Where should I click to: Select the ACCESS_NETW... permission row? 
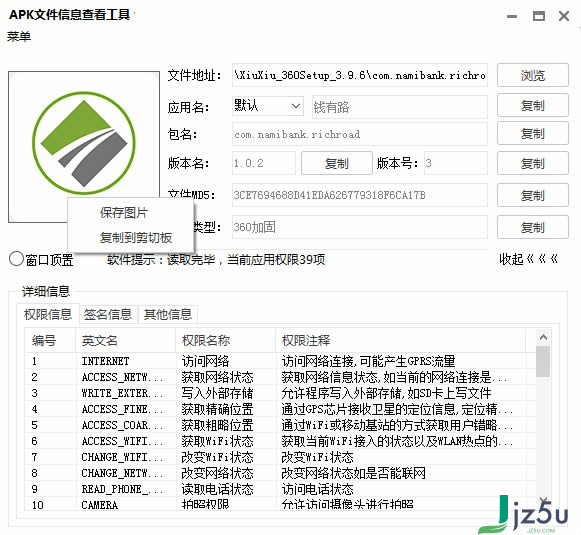coord(280,377)
